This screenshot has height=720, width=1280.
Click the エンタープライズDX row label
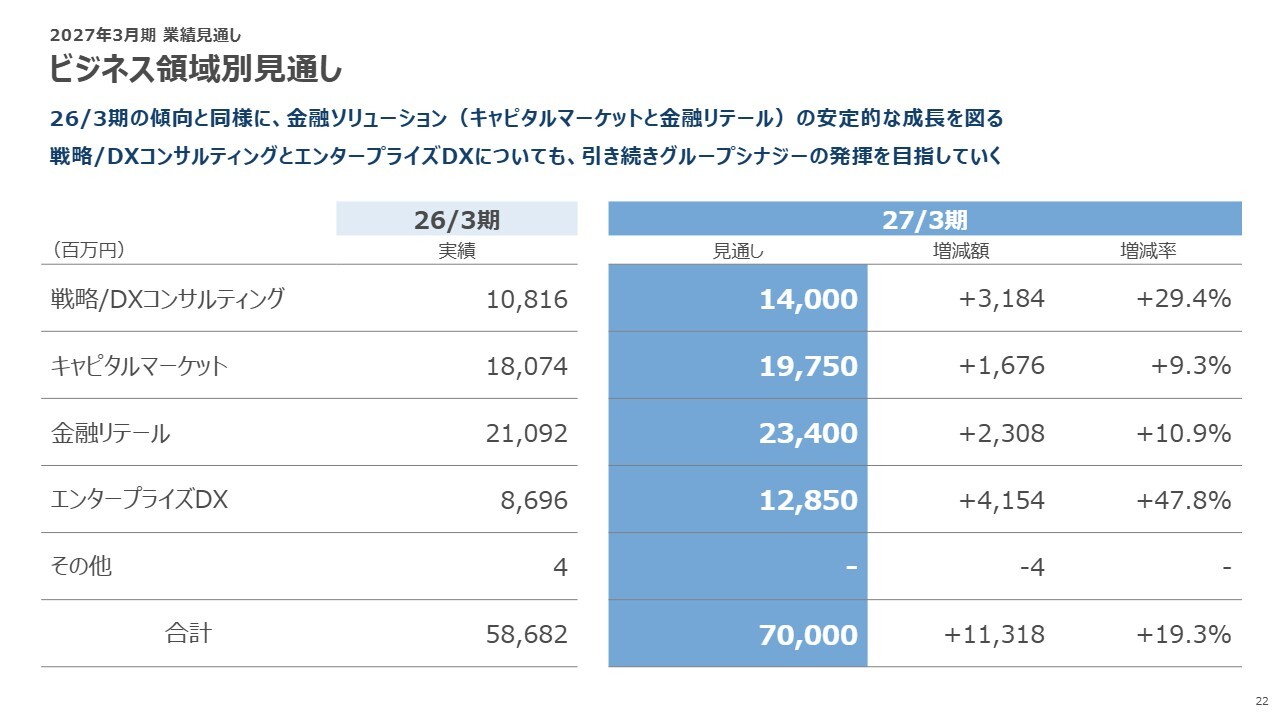(x=139, y=500)
